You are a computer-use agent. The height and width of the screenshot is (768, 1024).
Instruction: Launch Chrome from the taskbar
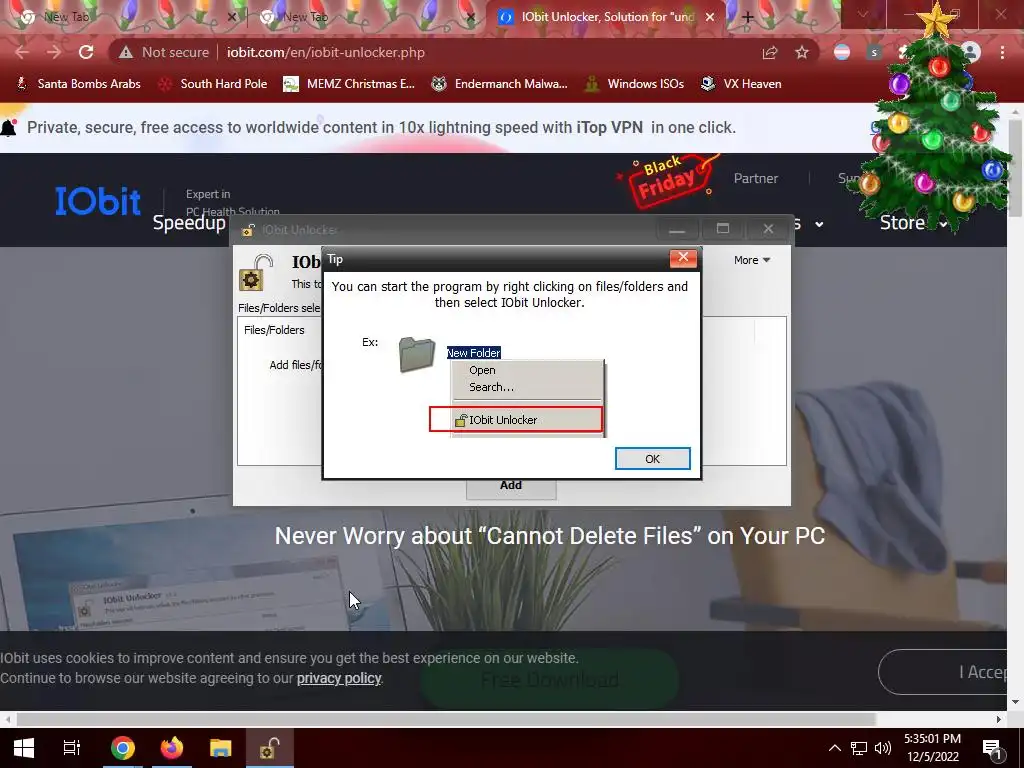tap(122, 748)
